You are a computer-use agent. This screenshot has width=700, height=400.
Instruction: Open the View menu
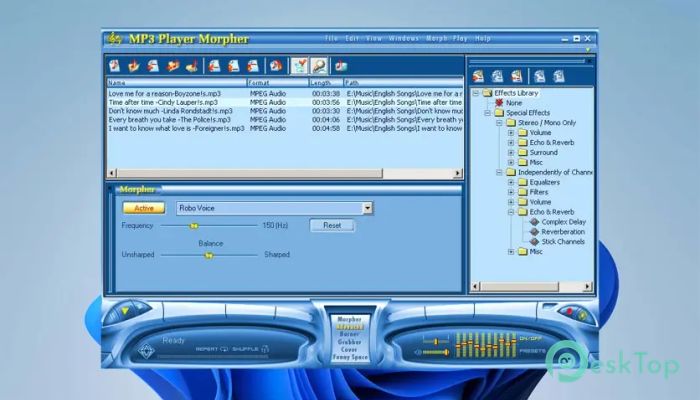[x=374, y=38]
